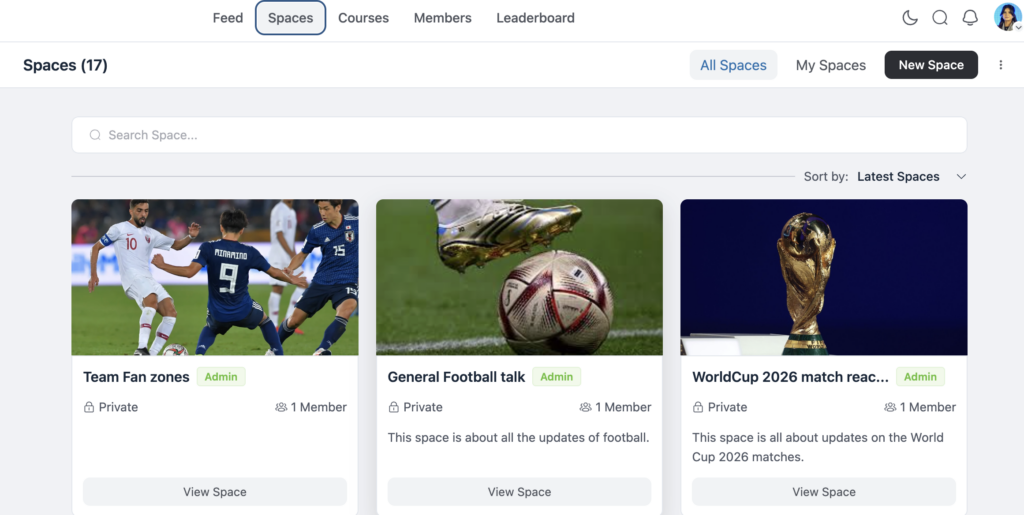Open the search magnifier in header
The image size is (1024, 515).
coord(940,18)
